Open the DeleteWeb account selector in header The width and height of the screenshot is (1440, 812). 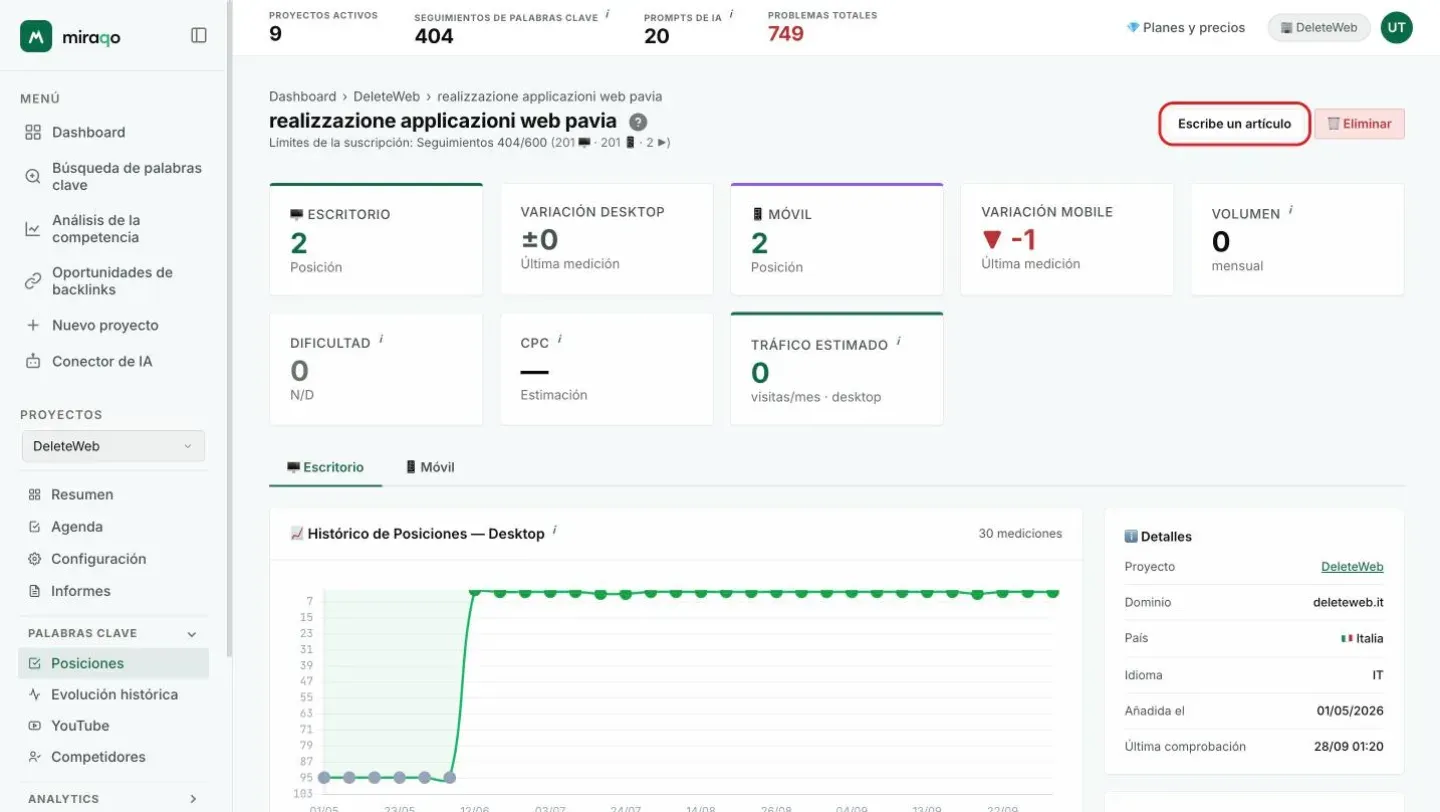click(x=1318, y=28)
